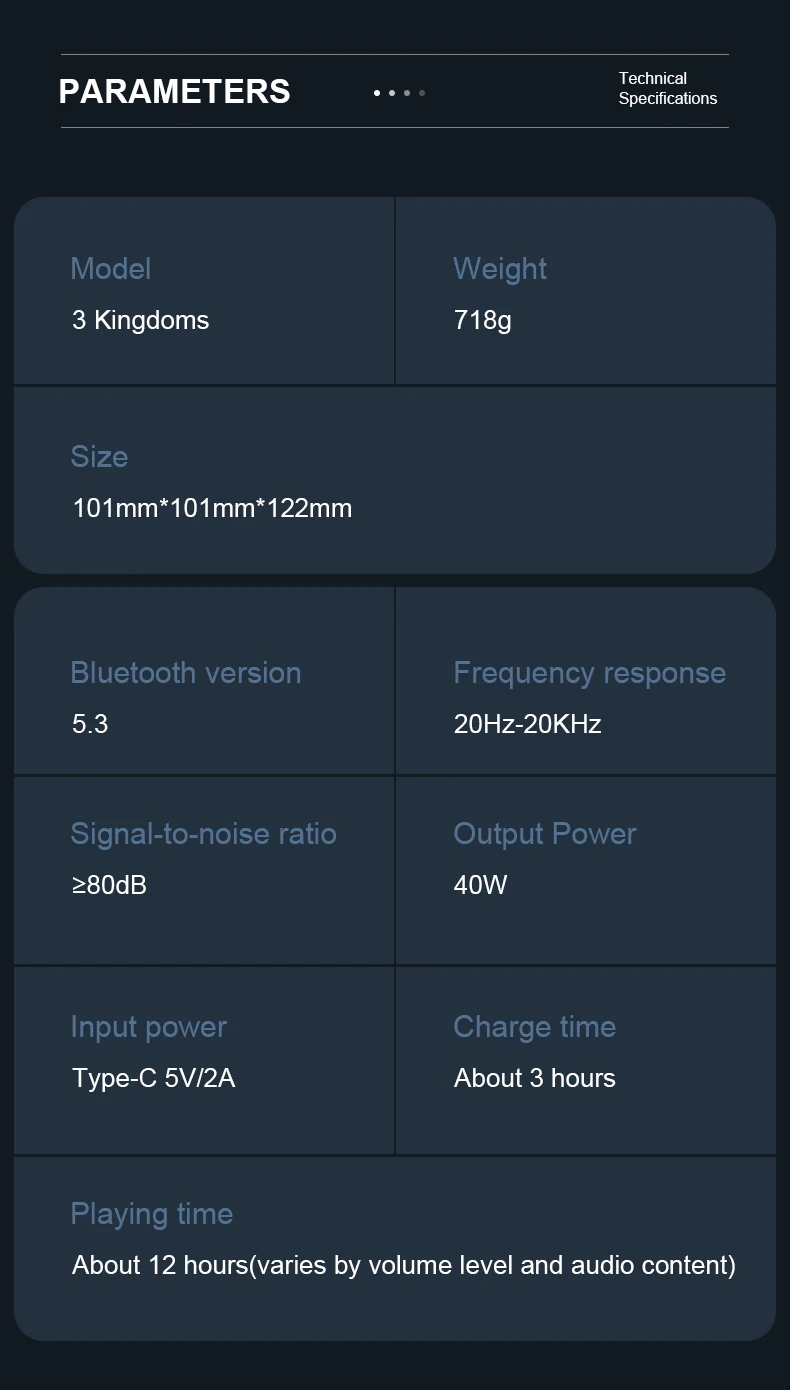Select the Model label
The width and height of the screenshot is (790, 1390).
coord(111,268)
